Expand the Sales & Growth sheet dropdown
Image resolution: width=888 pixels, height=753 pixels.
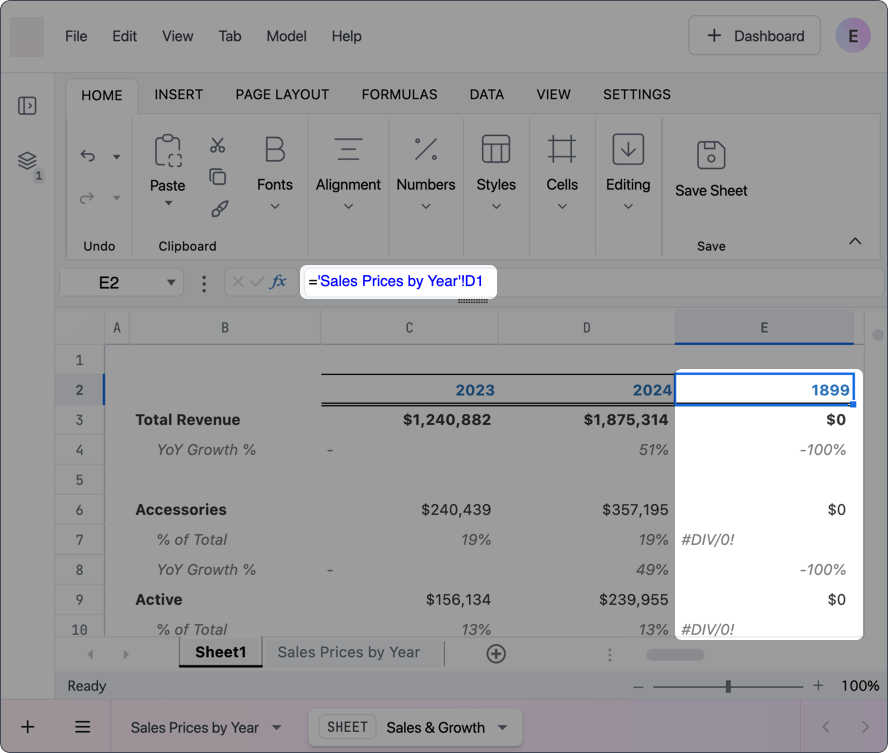point(502,728)
